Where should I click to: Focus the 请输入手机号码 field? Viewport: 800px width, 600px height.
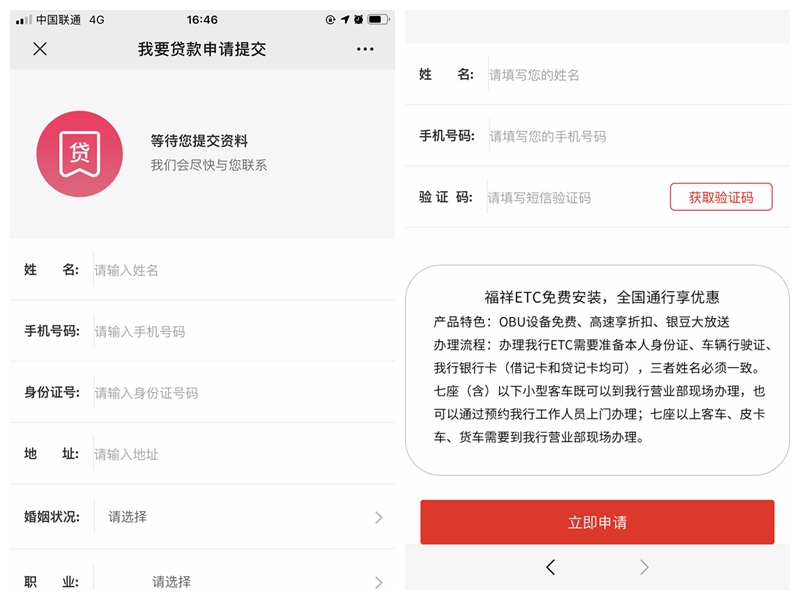click(244, 332)
